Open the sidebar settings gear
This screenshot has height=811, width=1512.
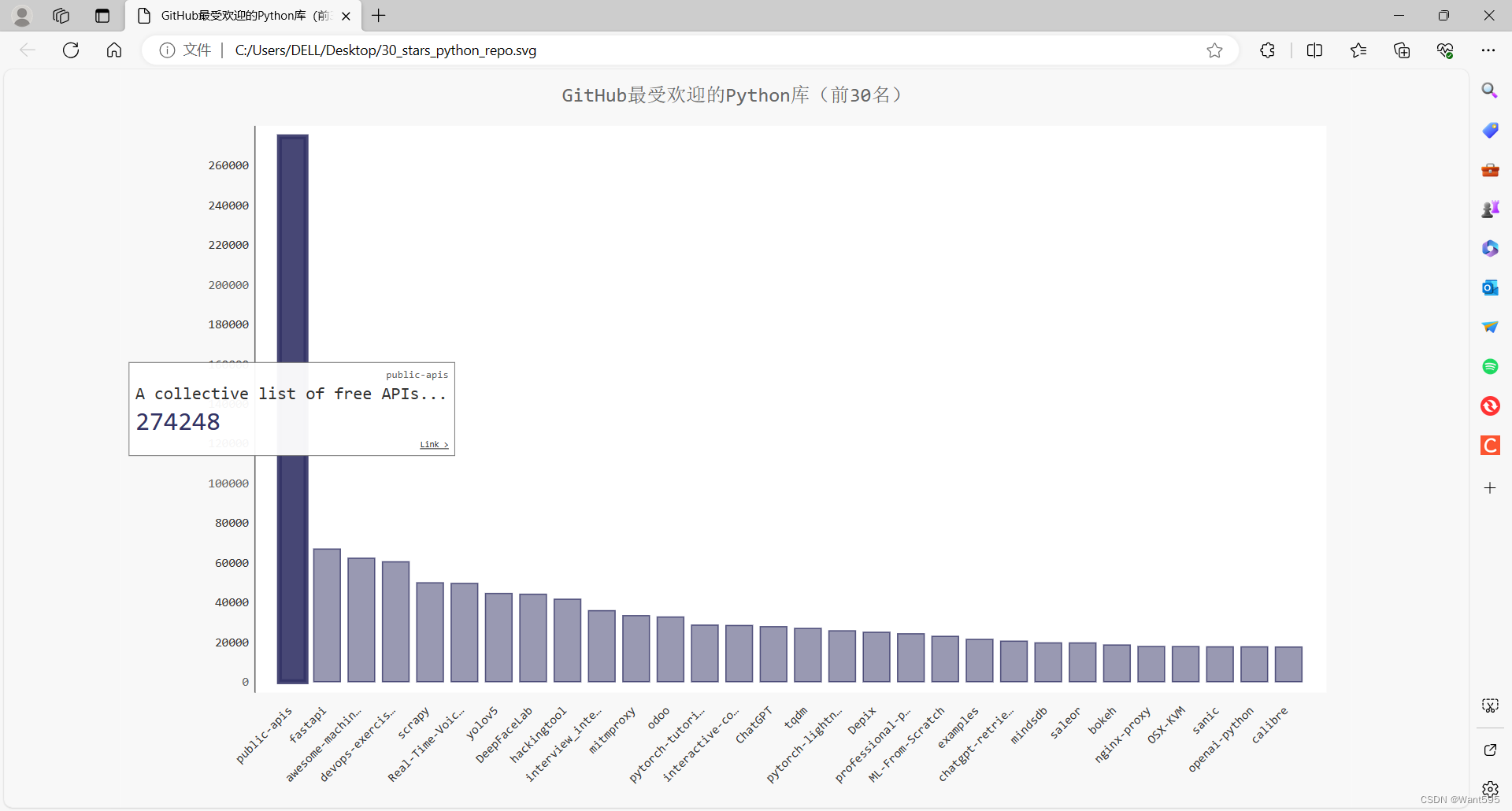[x=1490, y=789]
